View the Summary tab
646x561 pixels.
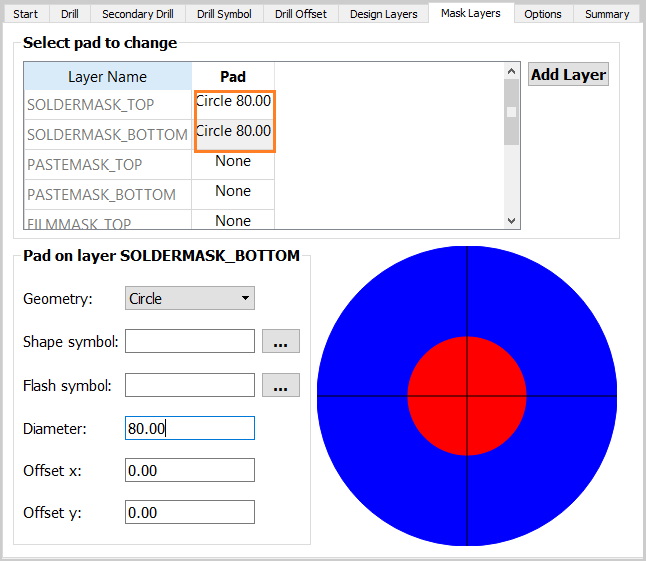[607, 14]
